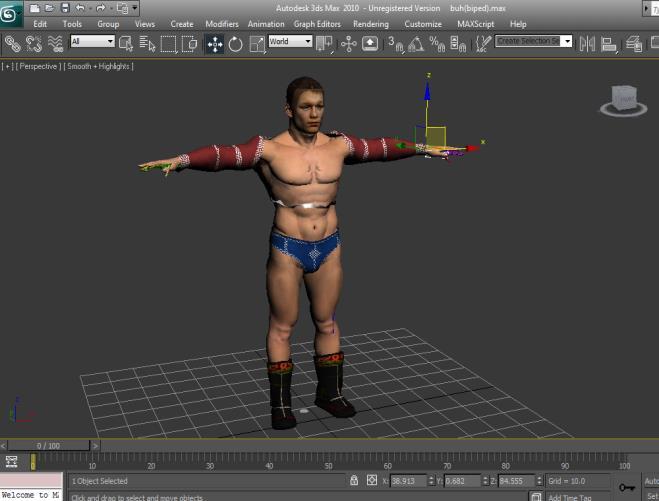Select the Unlink Selection tool

point(34,44)
